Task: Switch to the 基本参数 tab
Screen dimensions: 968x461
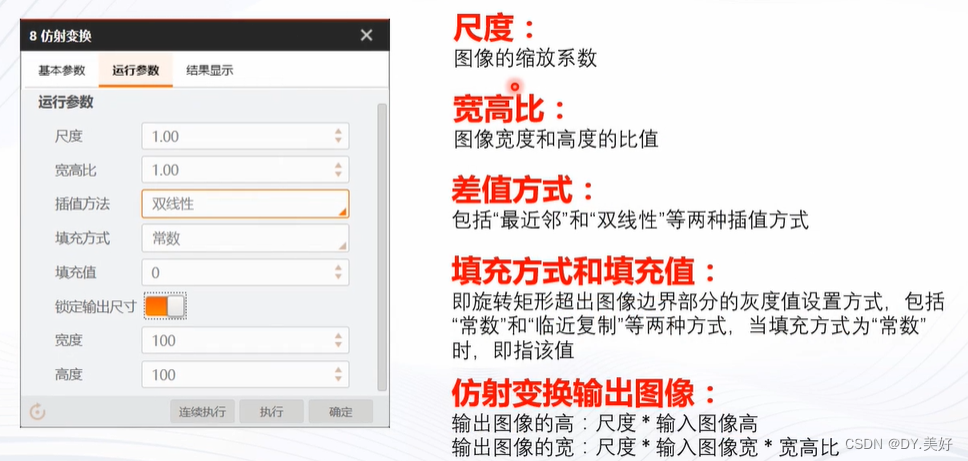Action: pos(62,70)
